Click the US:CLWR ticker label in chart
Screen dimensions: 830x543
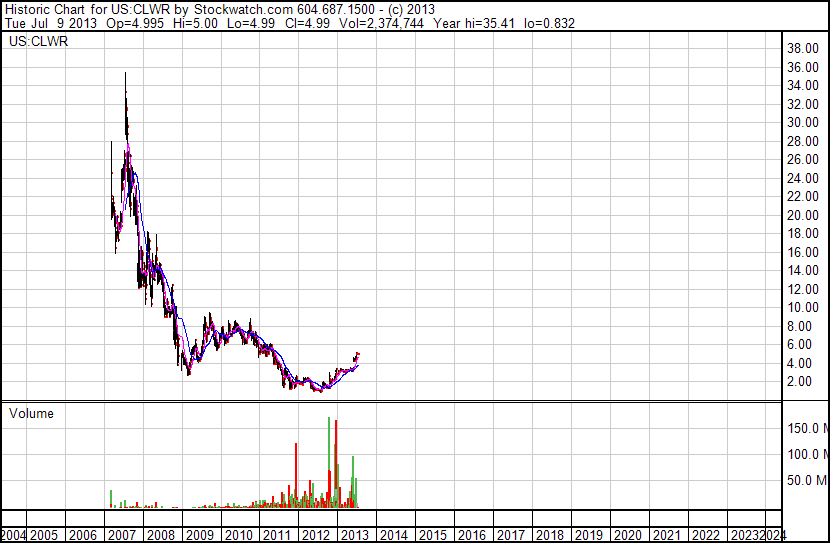coord(39,41)
